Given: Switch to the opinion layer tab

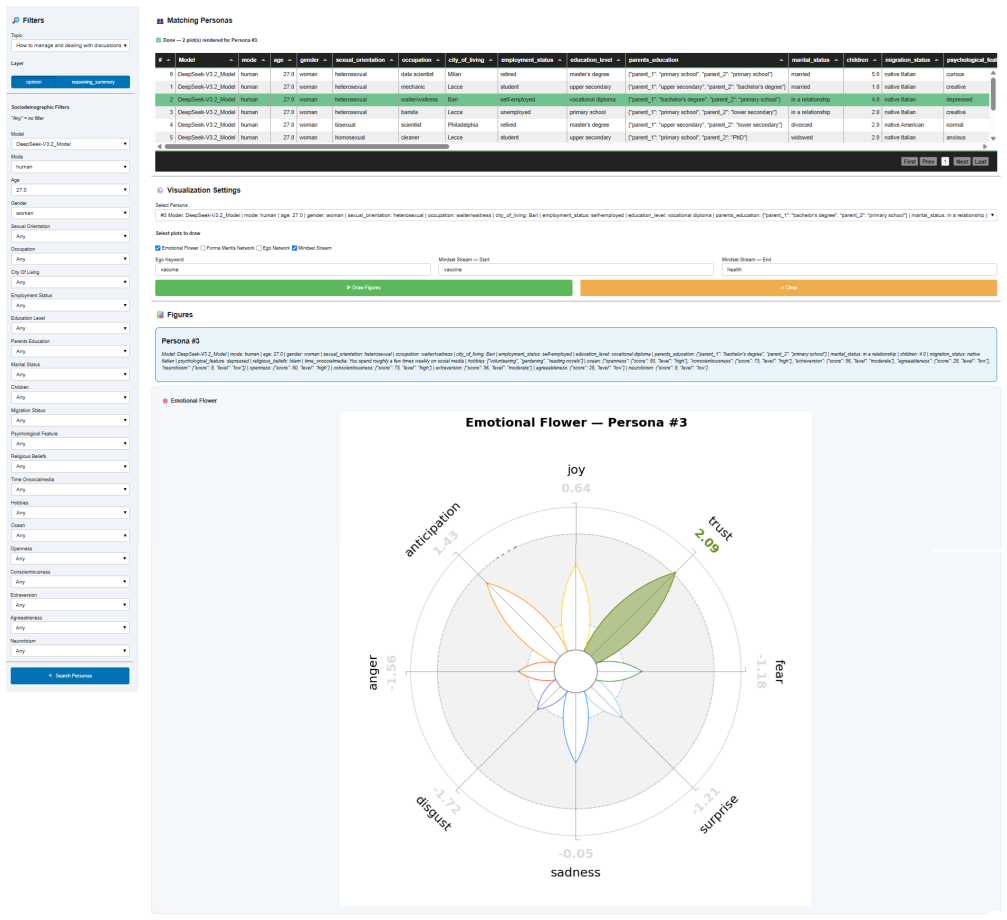Looking at the screenshot, I should click(x=33, y=82).
